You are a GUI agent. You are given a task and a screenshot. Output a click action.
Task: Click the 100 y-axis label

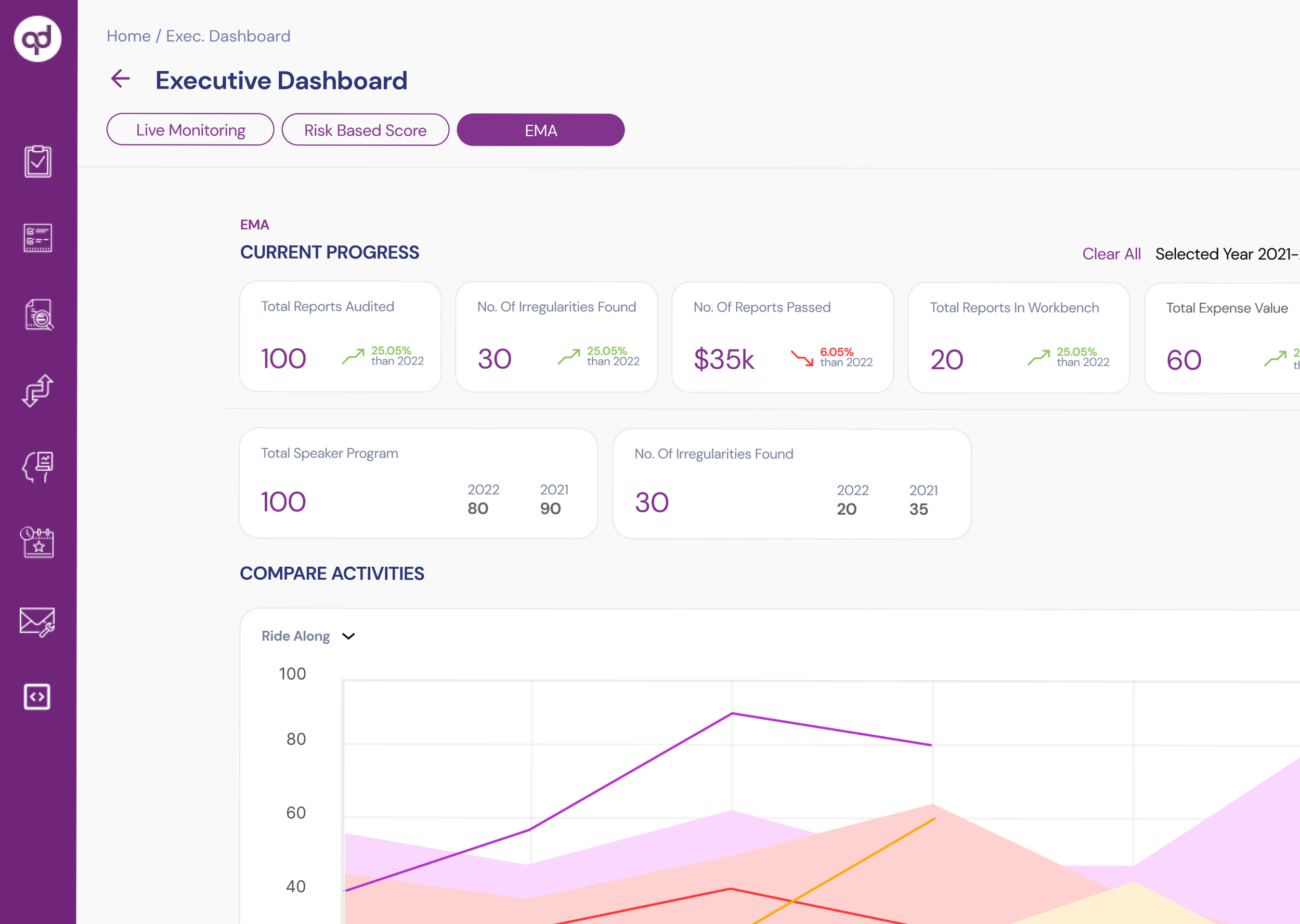(292, 674)
